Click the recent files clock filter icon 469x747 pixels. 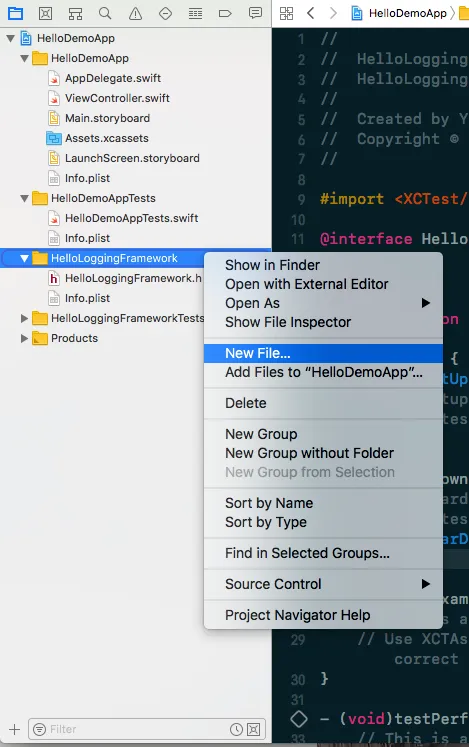pyautogui.click(x=236, y=729)
